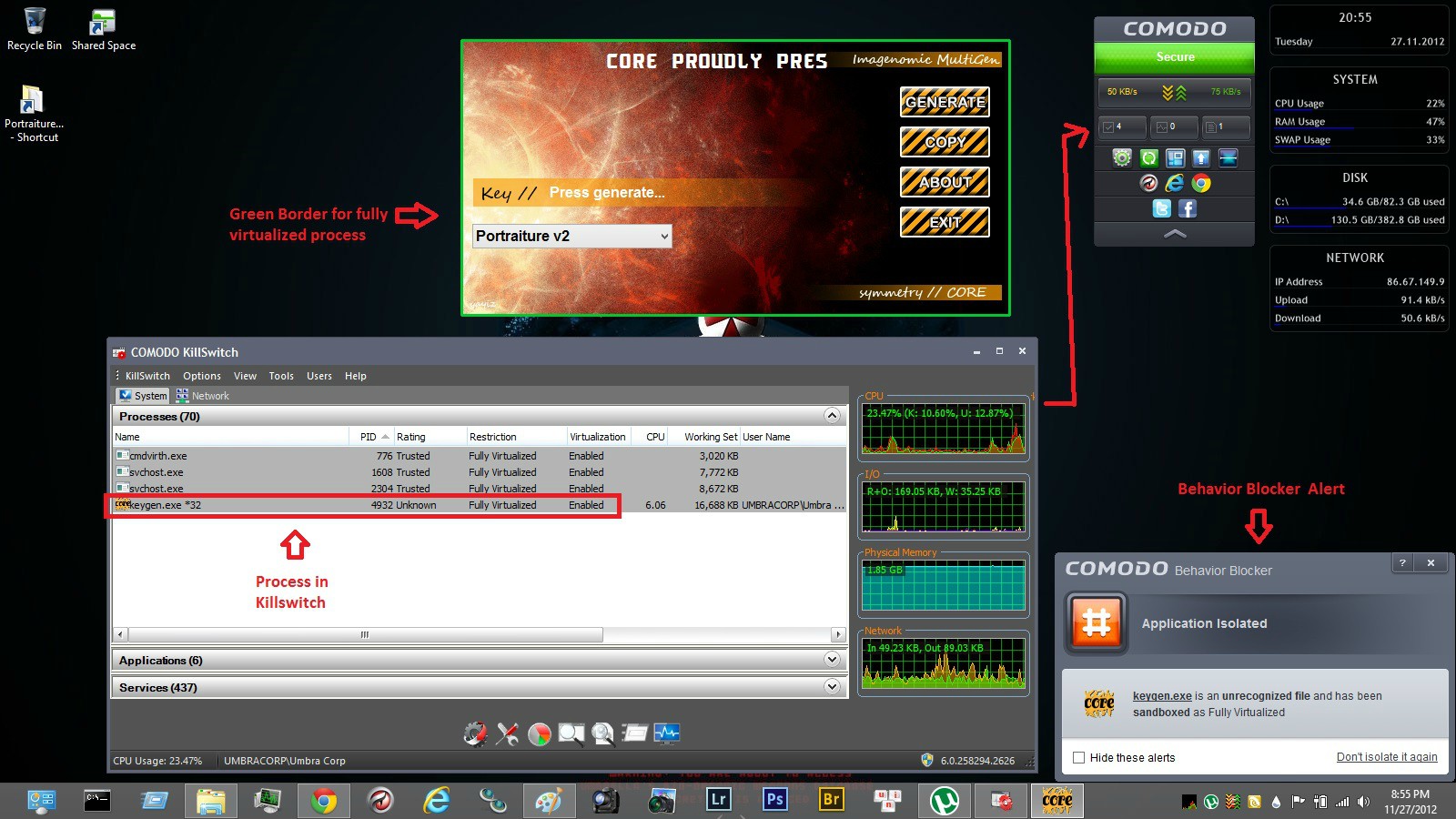Click the COPY button in keygen
1456x819 pixels.
tap(945, 142)
